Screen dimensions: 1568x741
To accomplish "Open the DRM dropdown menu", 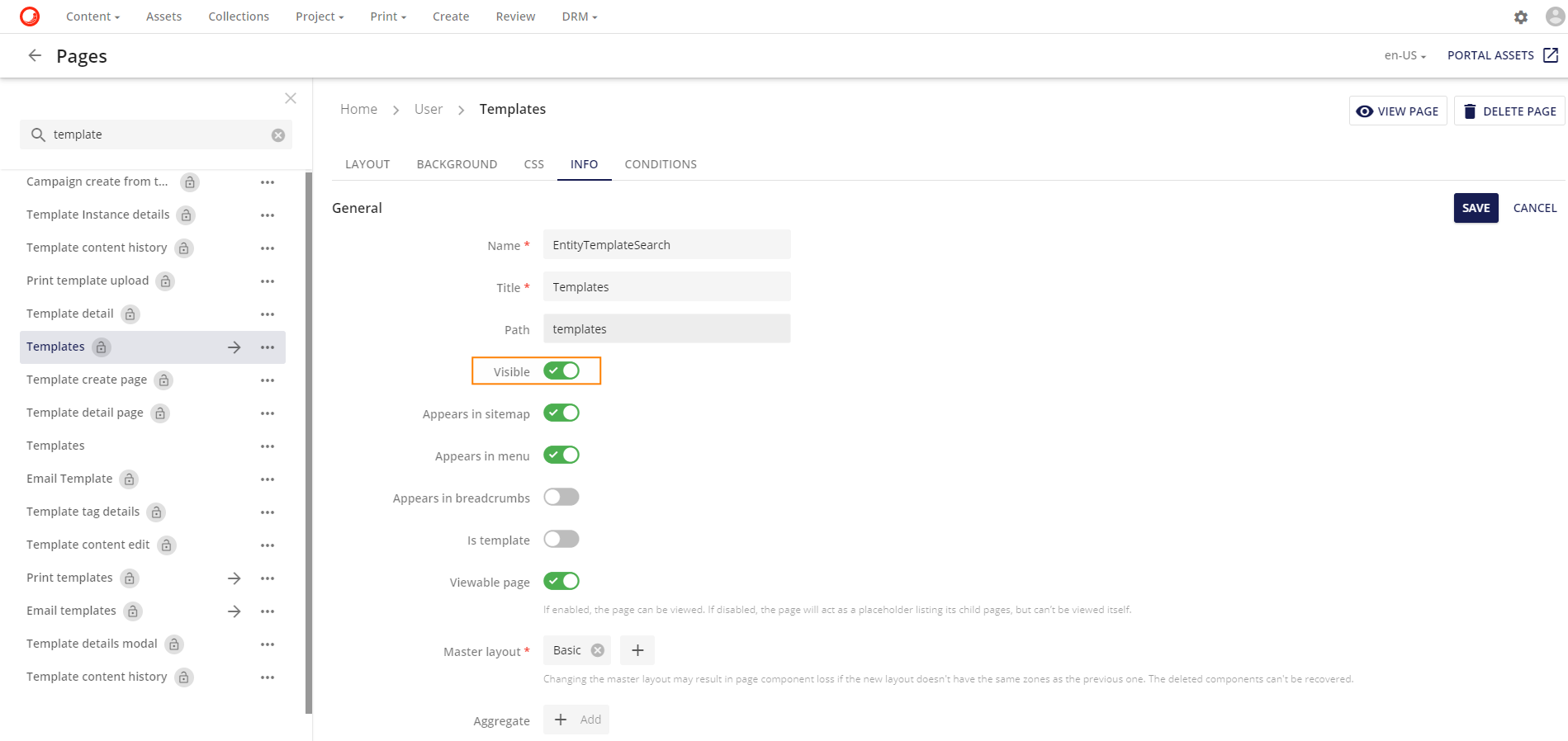I will 579,17.
